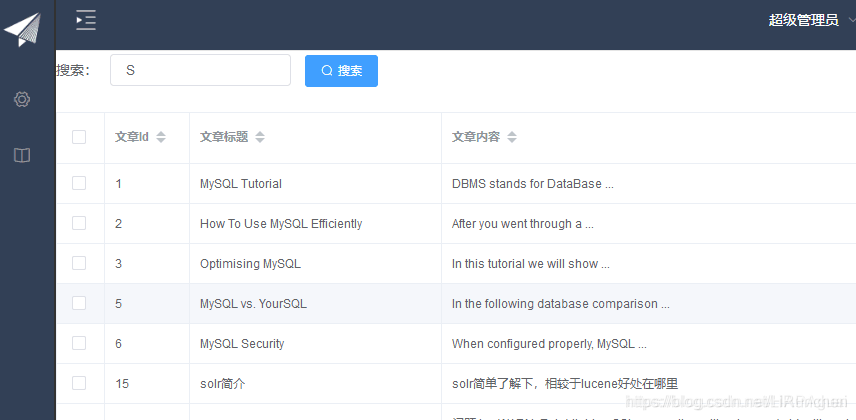Click the 搜索 search button
Image resolution: width=856 pixels, height=420 pixels.
click(341, 70)
